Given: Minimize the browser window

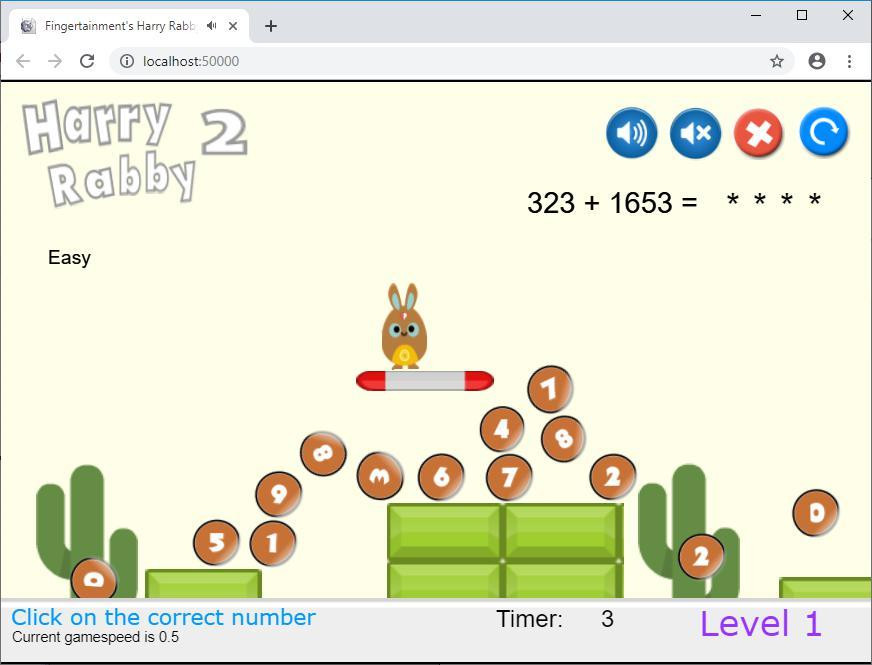Looking at the screenshot, I should [756, 15].
